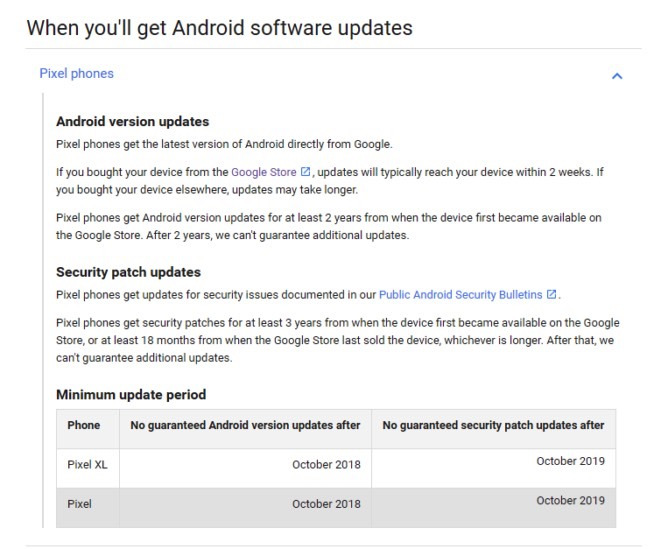The width and height of the screenshot is (668, 549).
Task: Click sentence about latest Android directly from Google
Action: [x=224, y=144]
